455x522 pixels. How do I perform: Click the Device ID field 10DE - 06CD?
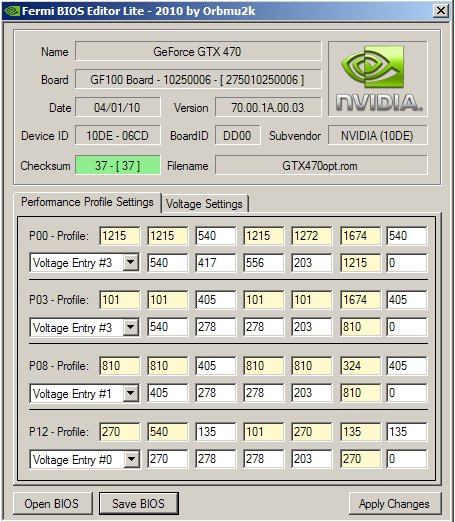[118, 135]
